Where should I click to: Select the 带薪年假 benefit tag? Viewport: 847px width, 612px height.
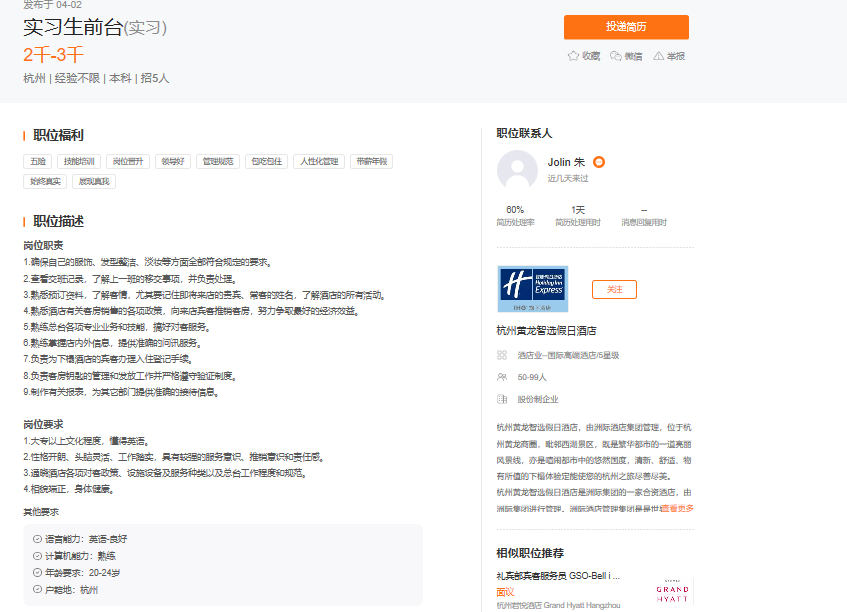pyautogui.click(x=371, y=161)
